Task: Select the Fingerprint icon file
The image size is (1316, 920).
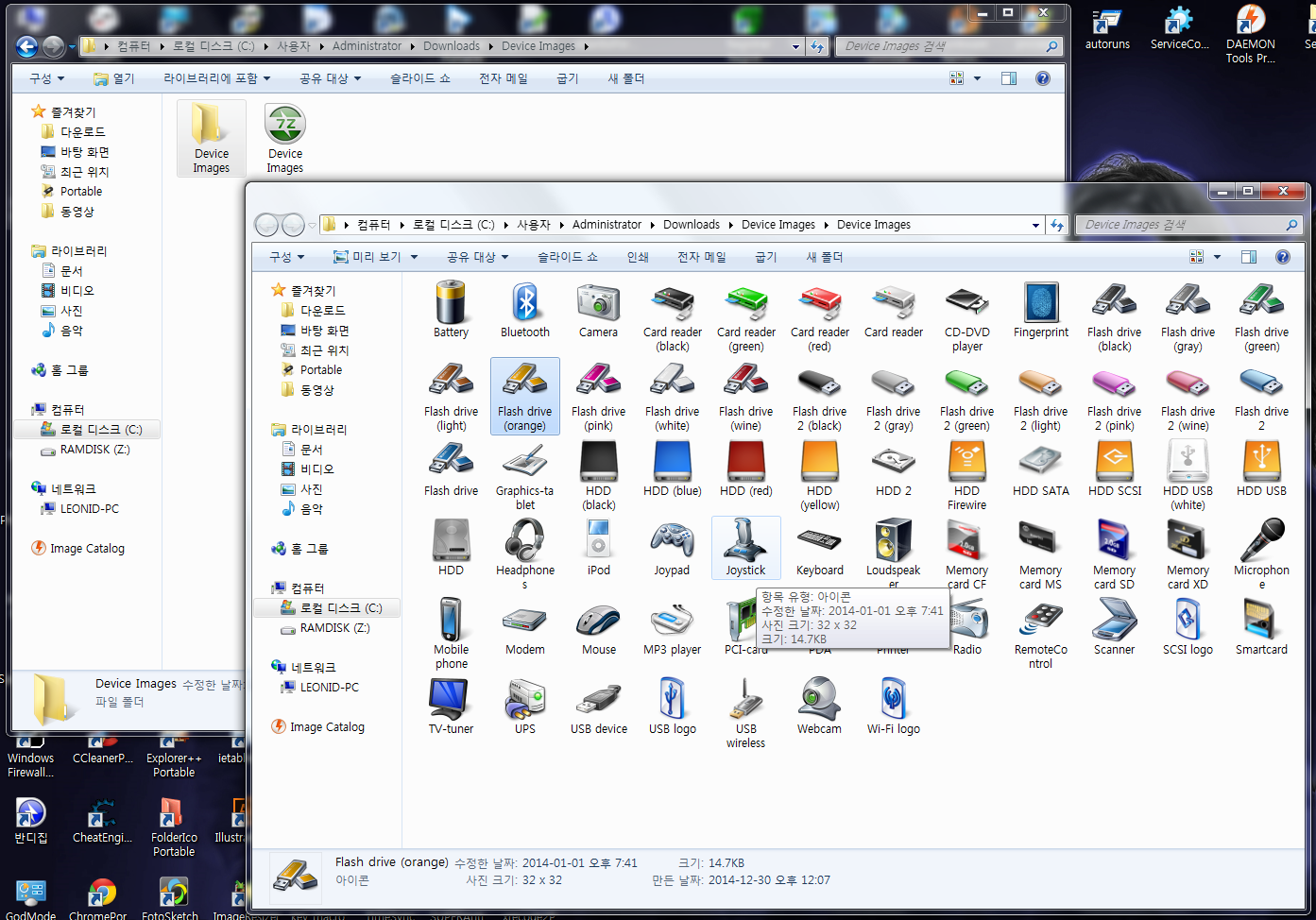Action: click(x=1041, y=310)
